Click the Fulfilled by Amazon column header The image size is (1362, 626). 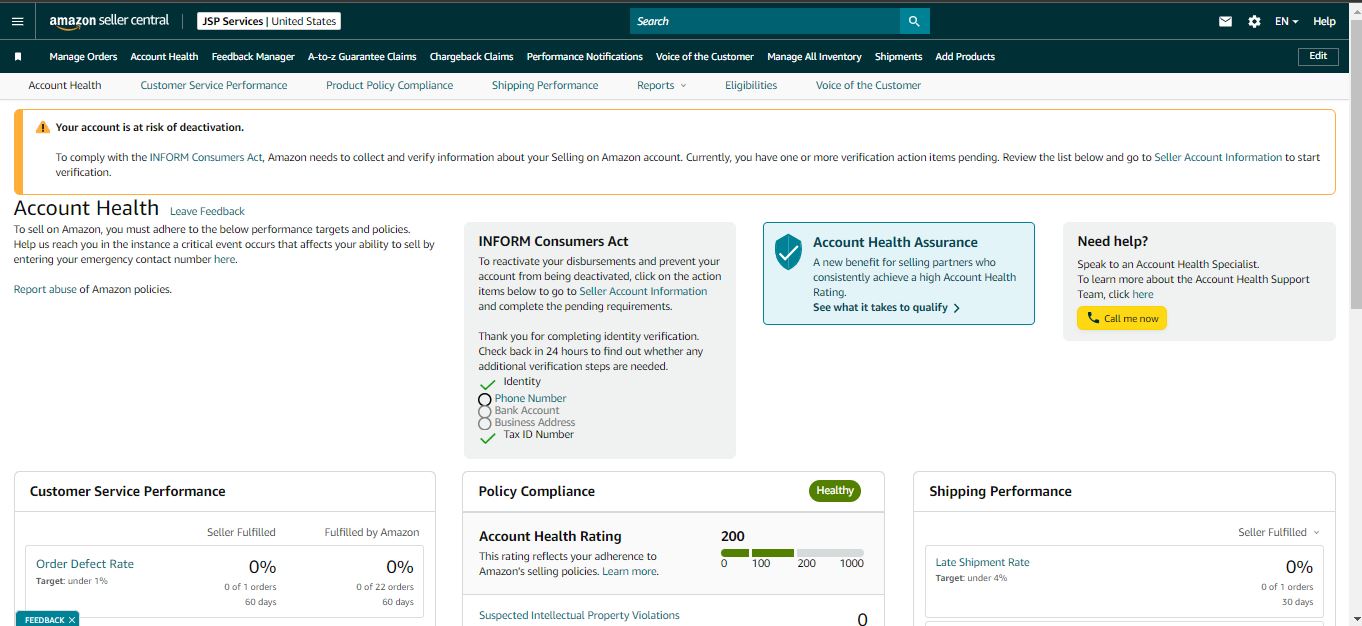point(372,532)
